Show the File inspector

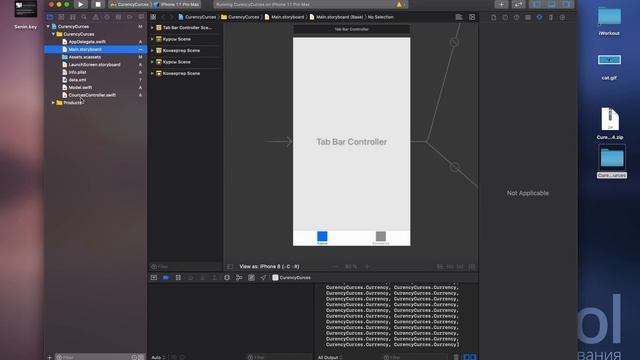pos(493,18)
